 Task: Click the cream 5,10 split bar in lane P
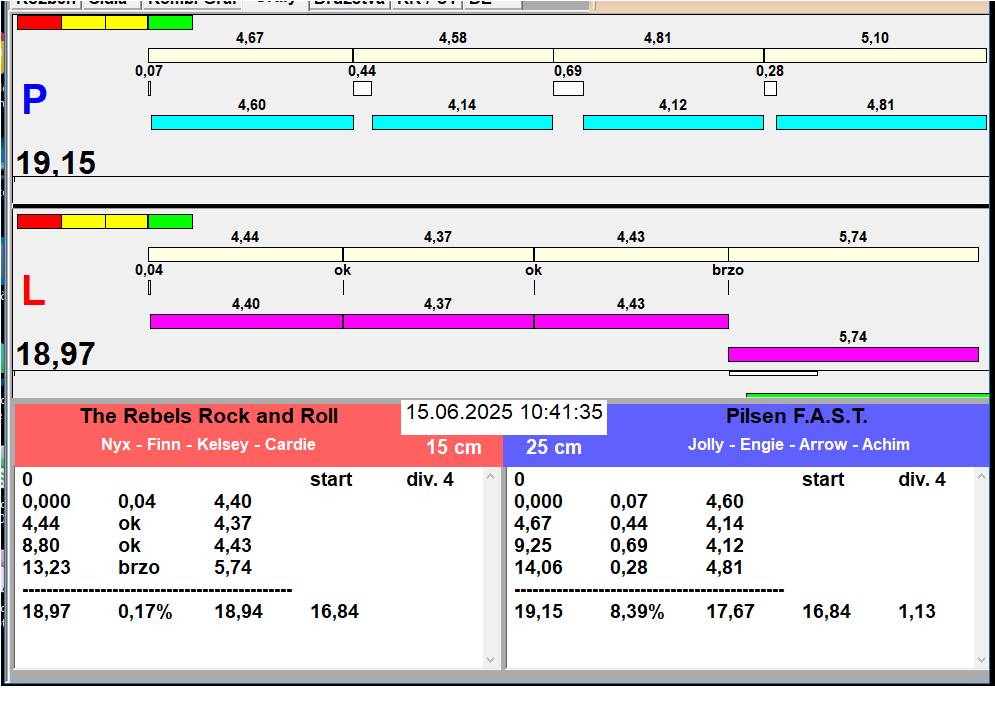875,55
